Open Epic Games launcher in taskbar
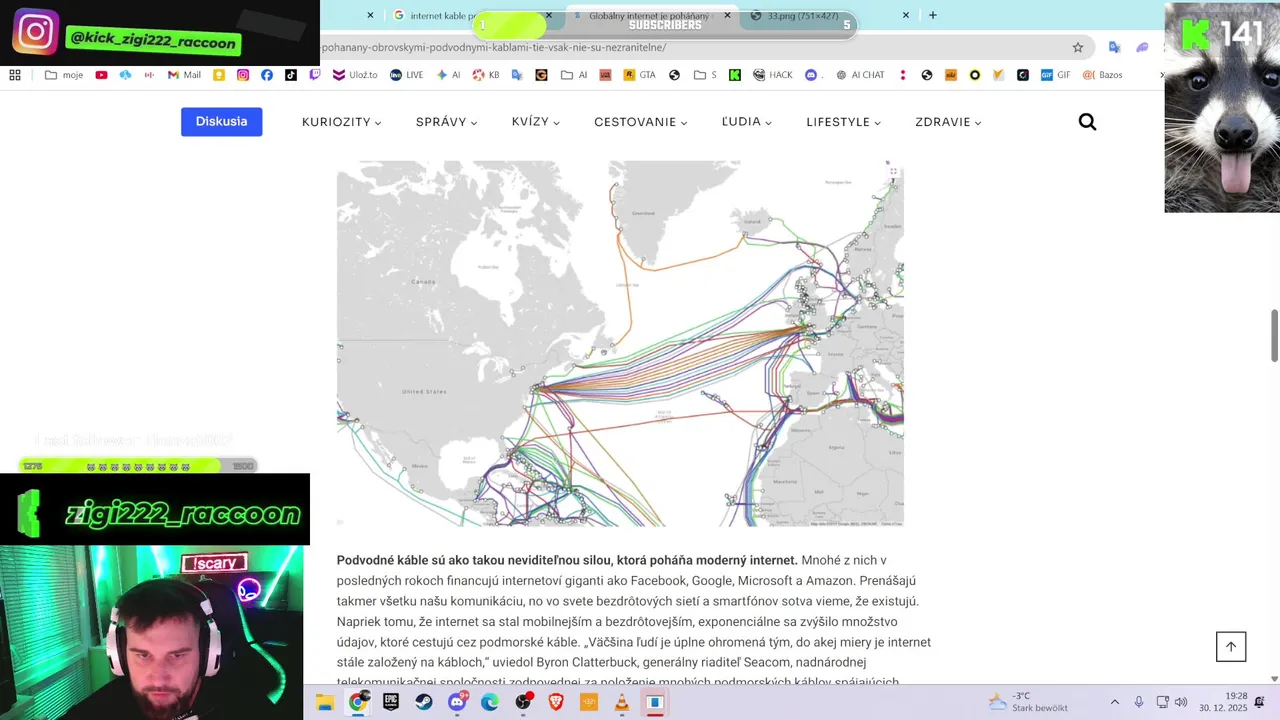Viewport: 1280px width, 720px height. (391, 702)
